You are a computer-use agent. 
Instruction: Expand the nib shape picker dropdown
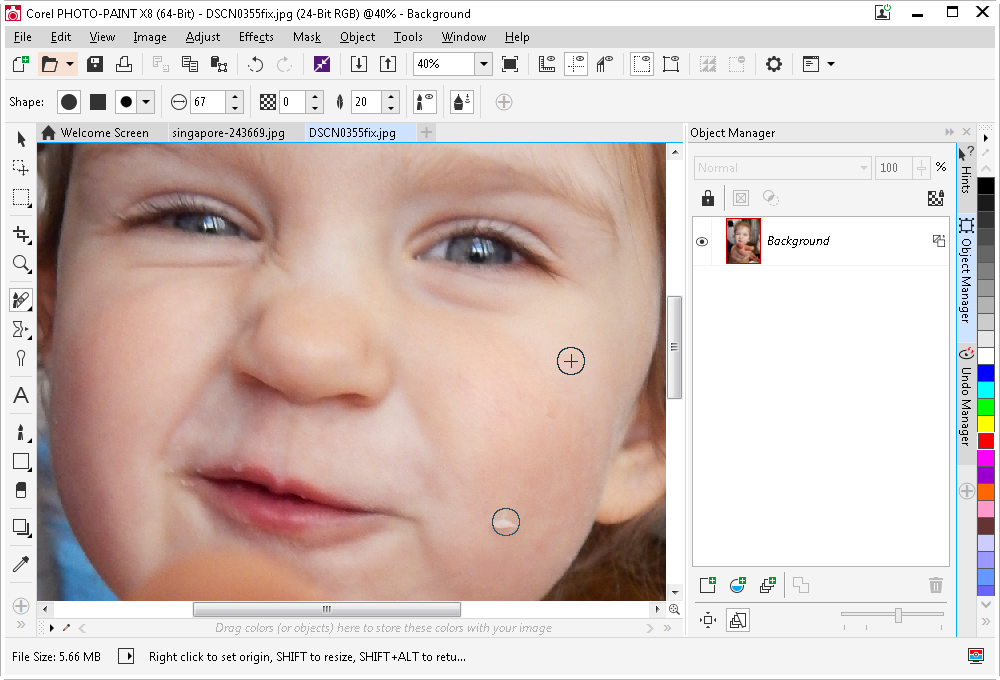click(x=147, y=102)
